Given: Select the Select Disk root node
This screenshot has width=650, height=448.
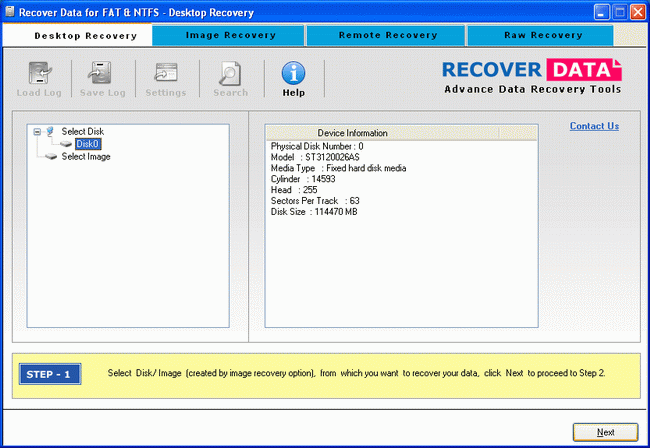Looking at the screenshot, I should (82, 132).
